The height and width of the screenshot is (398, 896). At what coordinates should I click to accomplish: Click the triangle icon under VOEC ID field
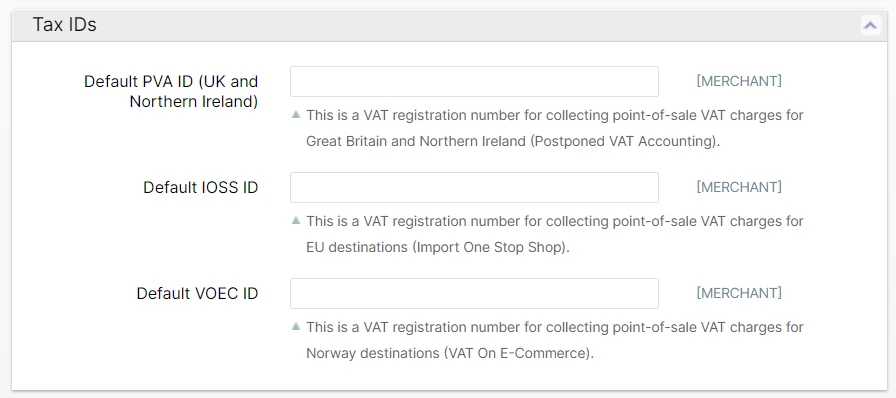[x=296, y=327]
